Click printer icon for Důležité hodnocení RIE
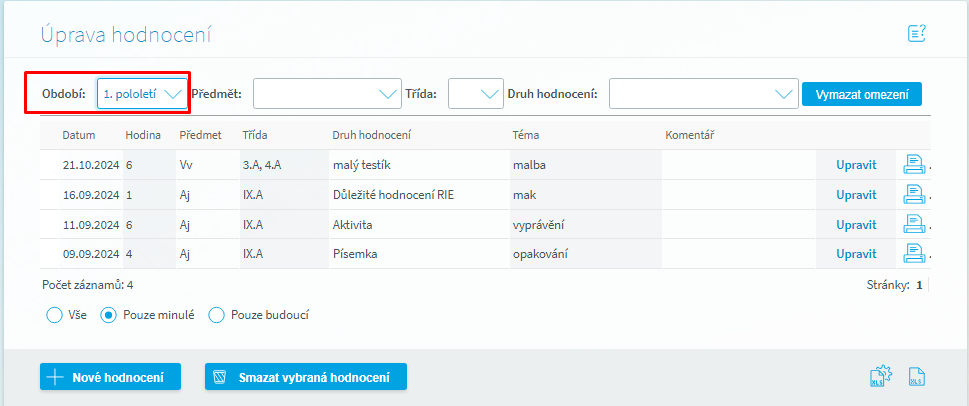Viewport: 969px width, 406px height. [914, 195]
